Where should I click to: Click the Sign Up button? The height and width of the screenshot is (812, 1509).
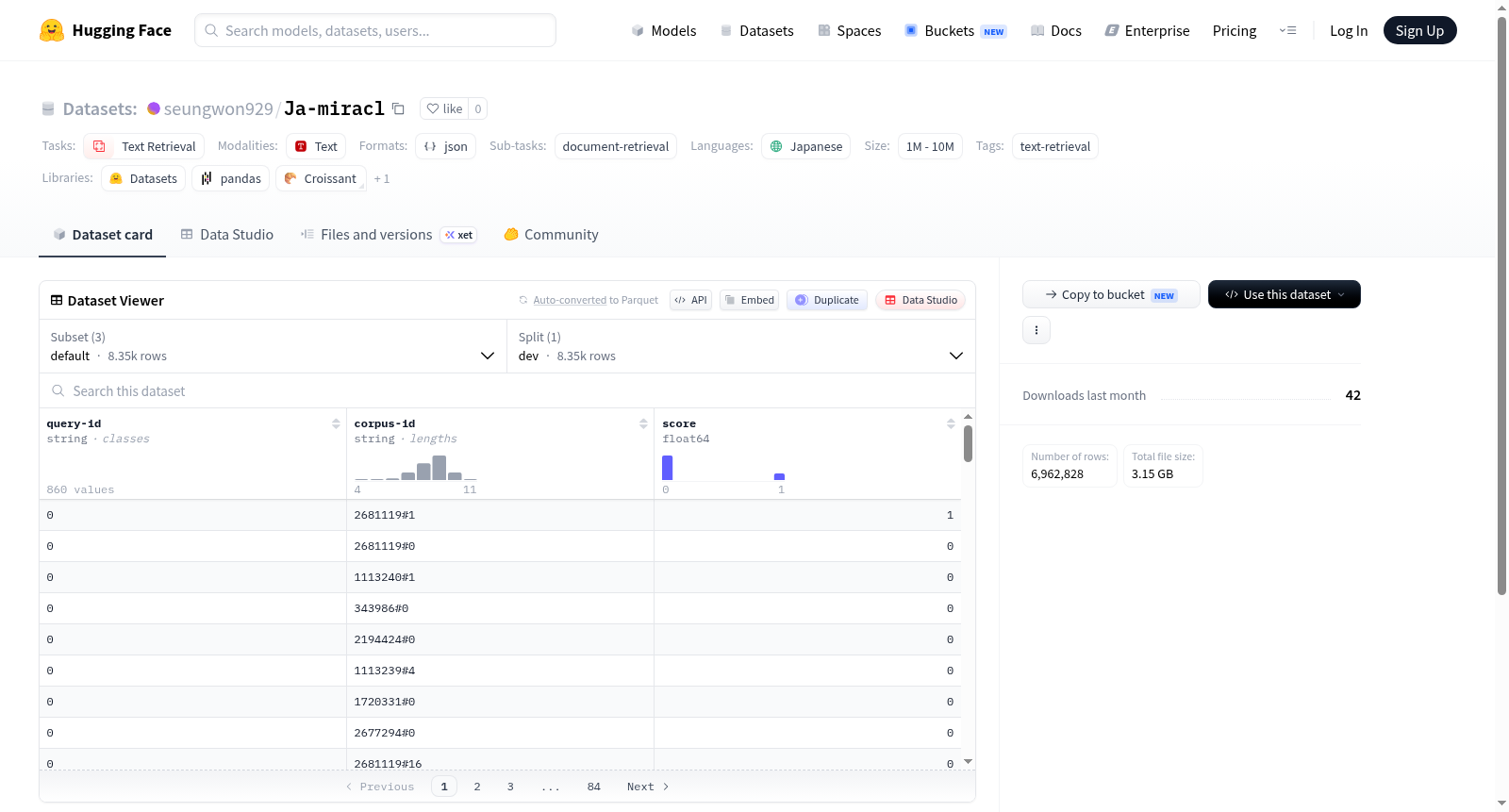[1419, 30]
